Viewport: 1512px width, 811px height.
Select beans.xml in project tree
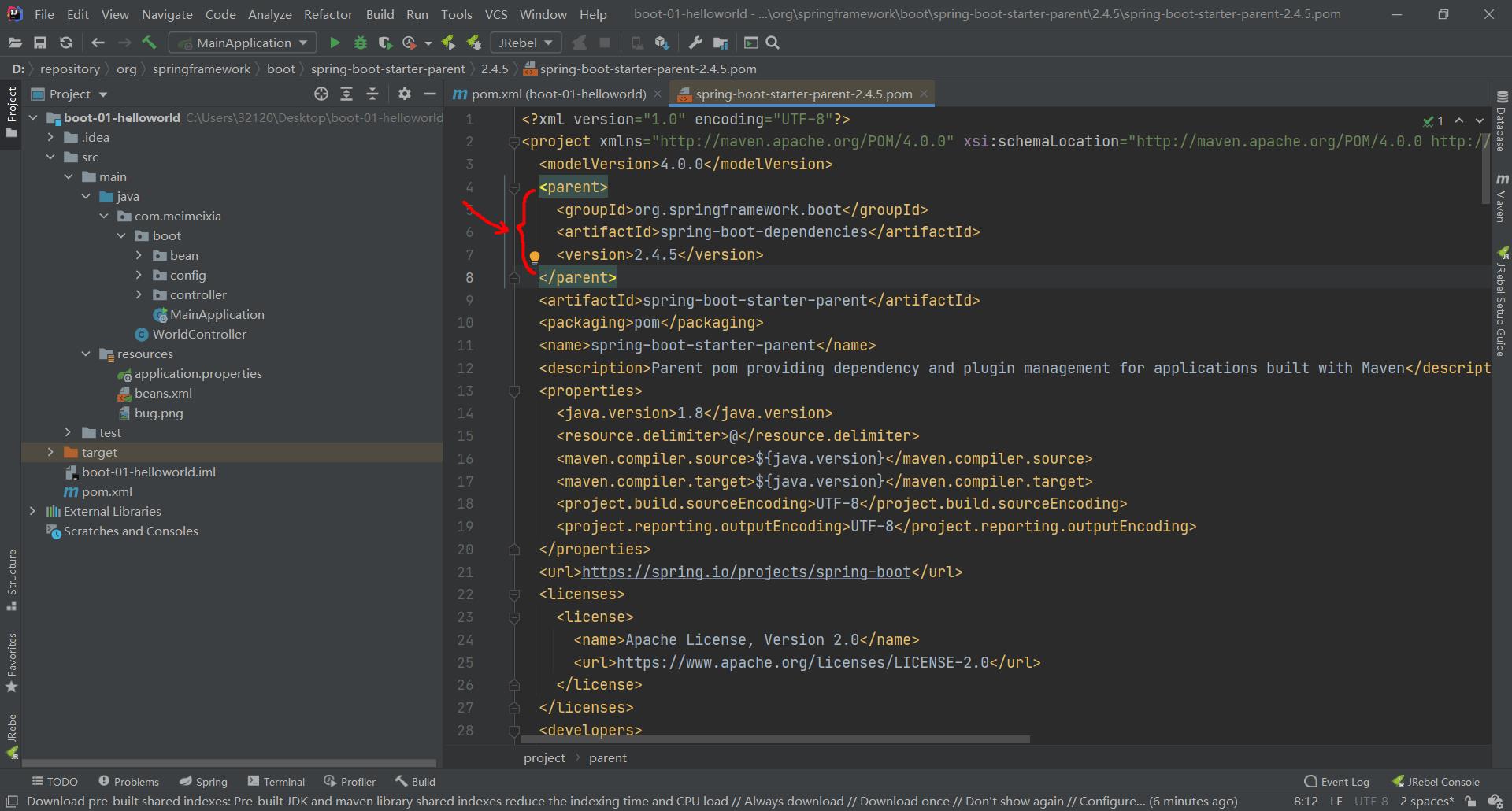point(162,393)
